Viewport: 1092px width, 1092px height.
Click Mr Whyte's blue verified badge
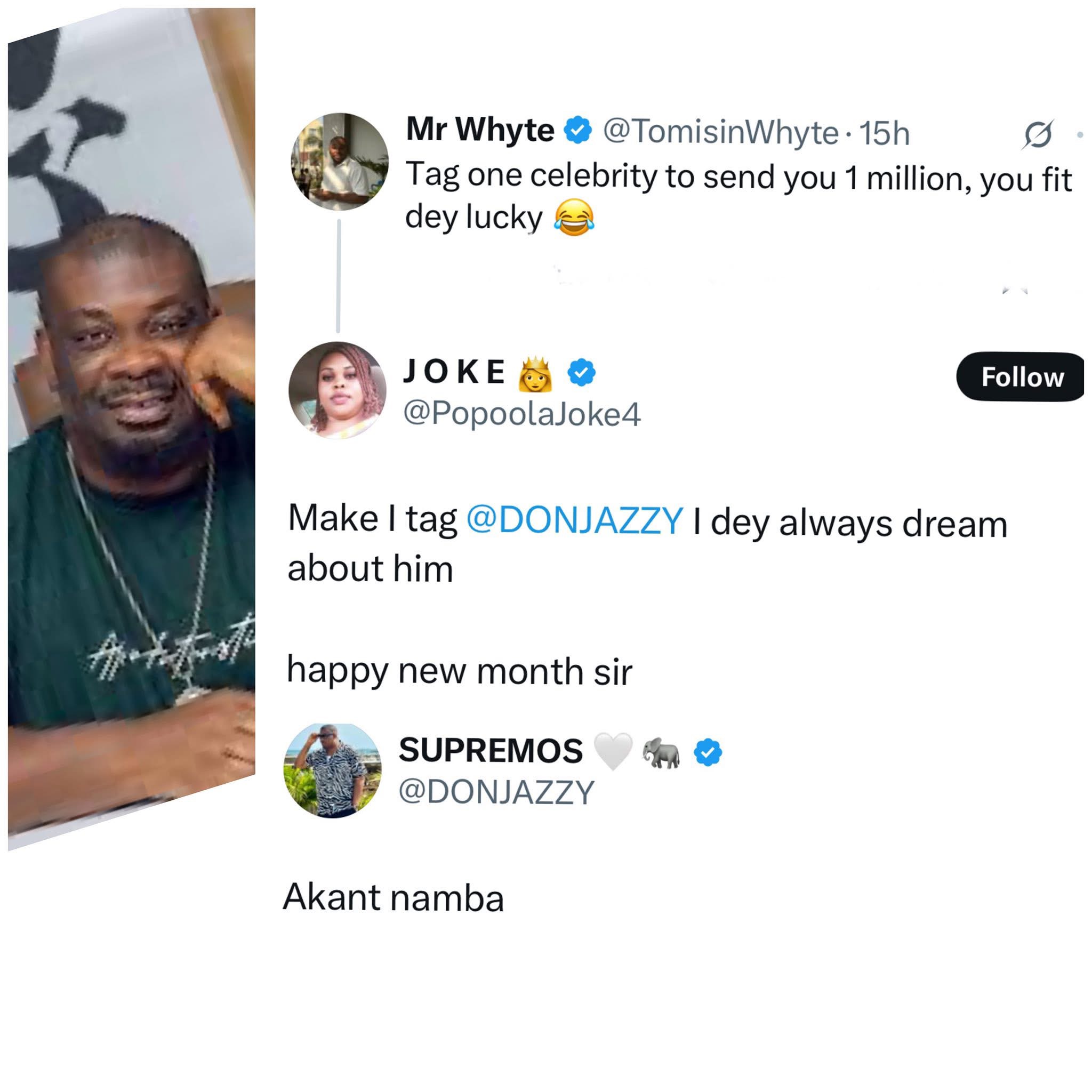pos(577,130)
